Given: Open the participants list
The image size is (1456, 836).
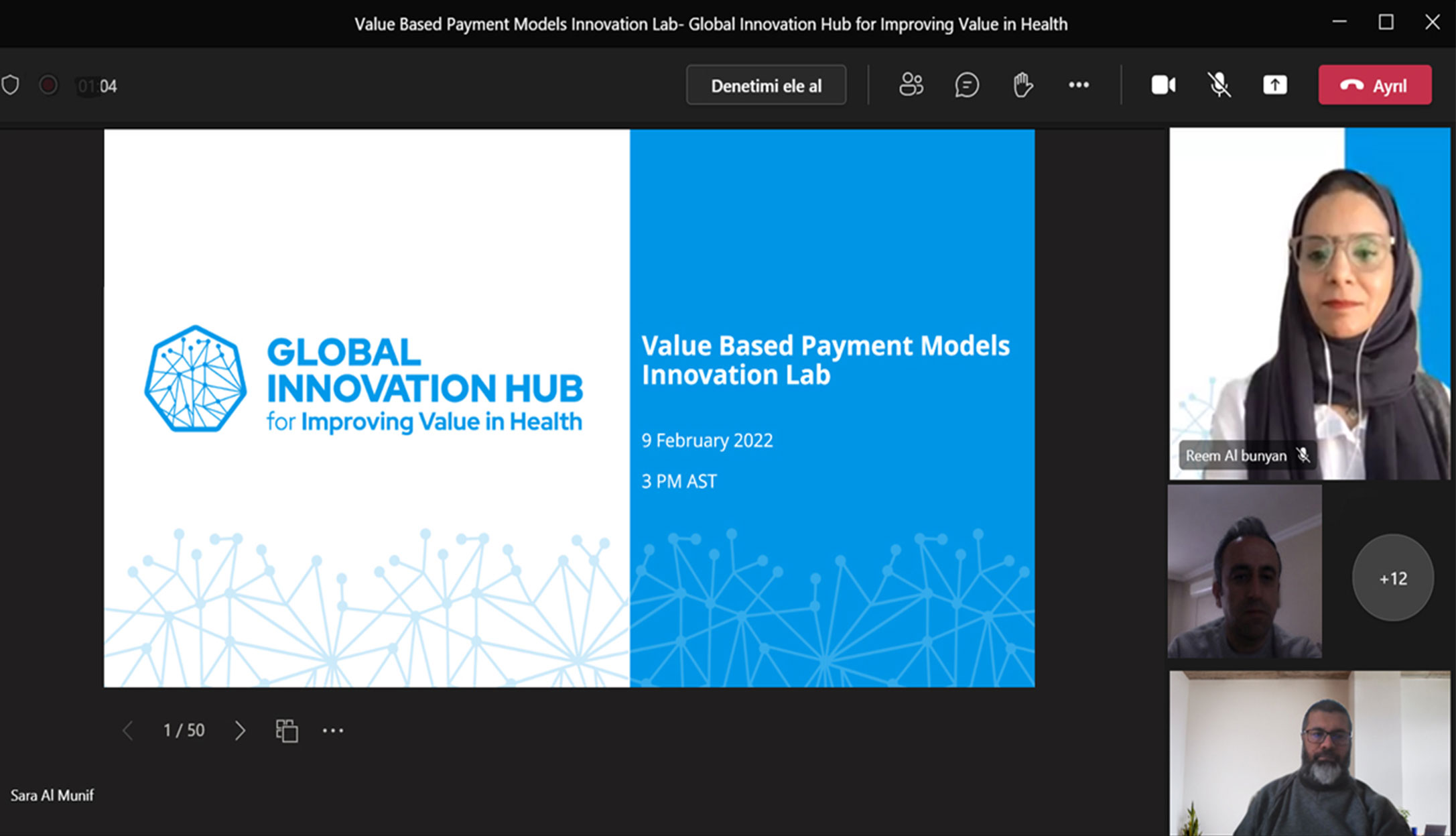Looking at the screenshot, I should click(911, 84).
